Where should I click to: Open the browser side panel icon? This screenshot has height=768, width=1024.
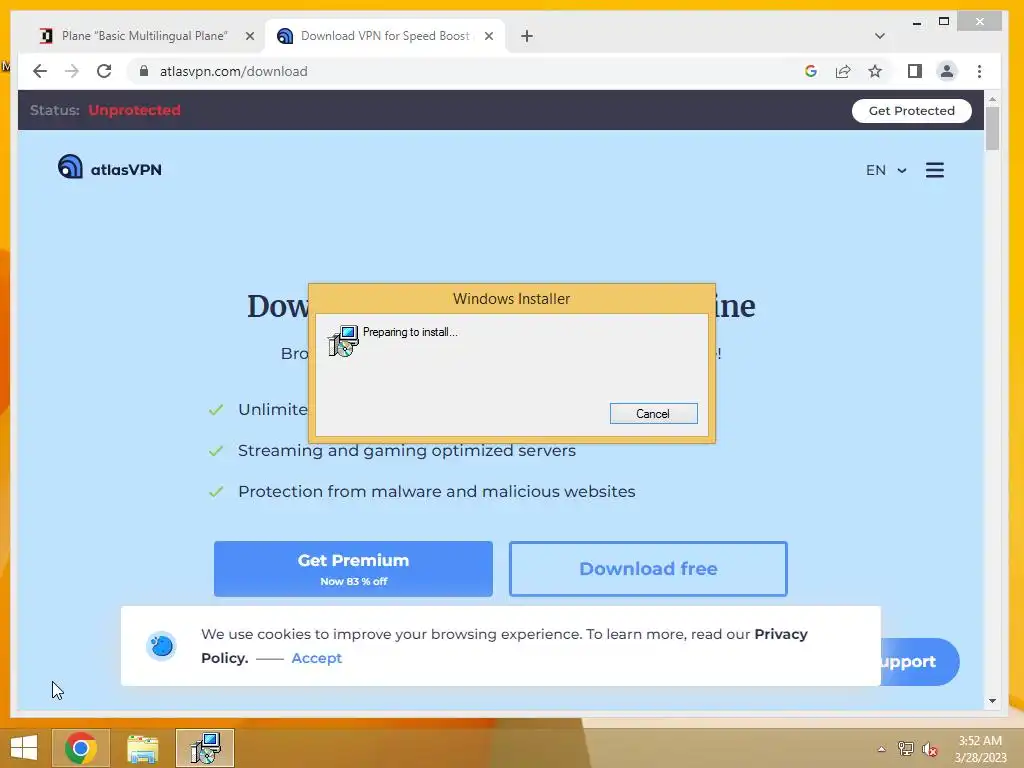(x=914, y=71)
